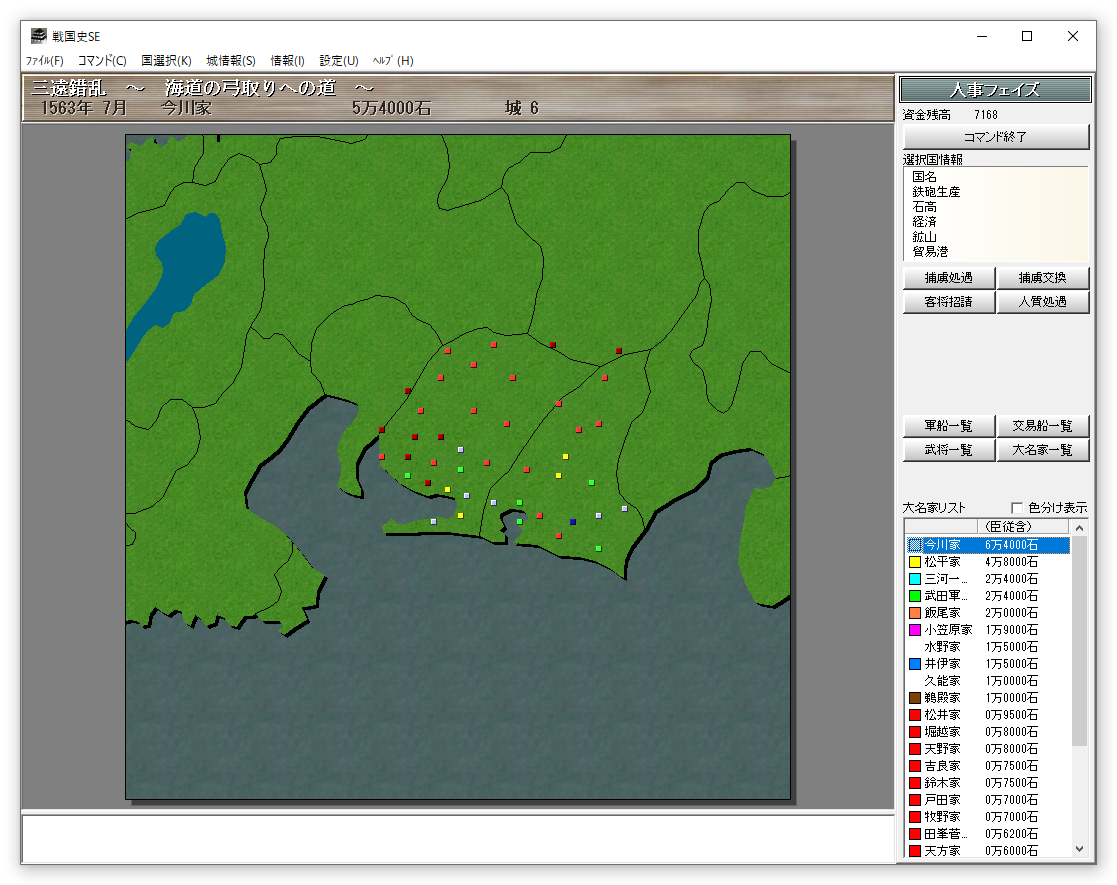The height and width of the screenshot is (885, 1117).
Task: Click the 捕虜交換 button
Action: [1042, 277]
